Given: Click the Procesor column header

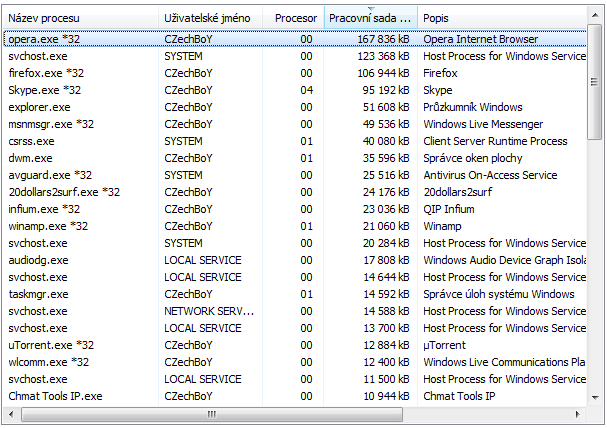Looking at the screenshot, I should (x=293, y=18).
